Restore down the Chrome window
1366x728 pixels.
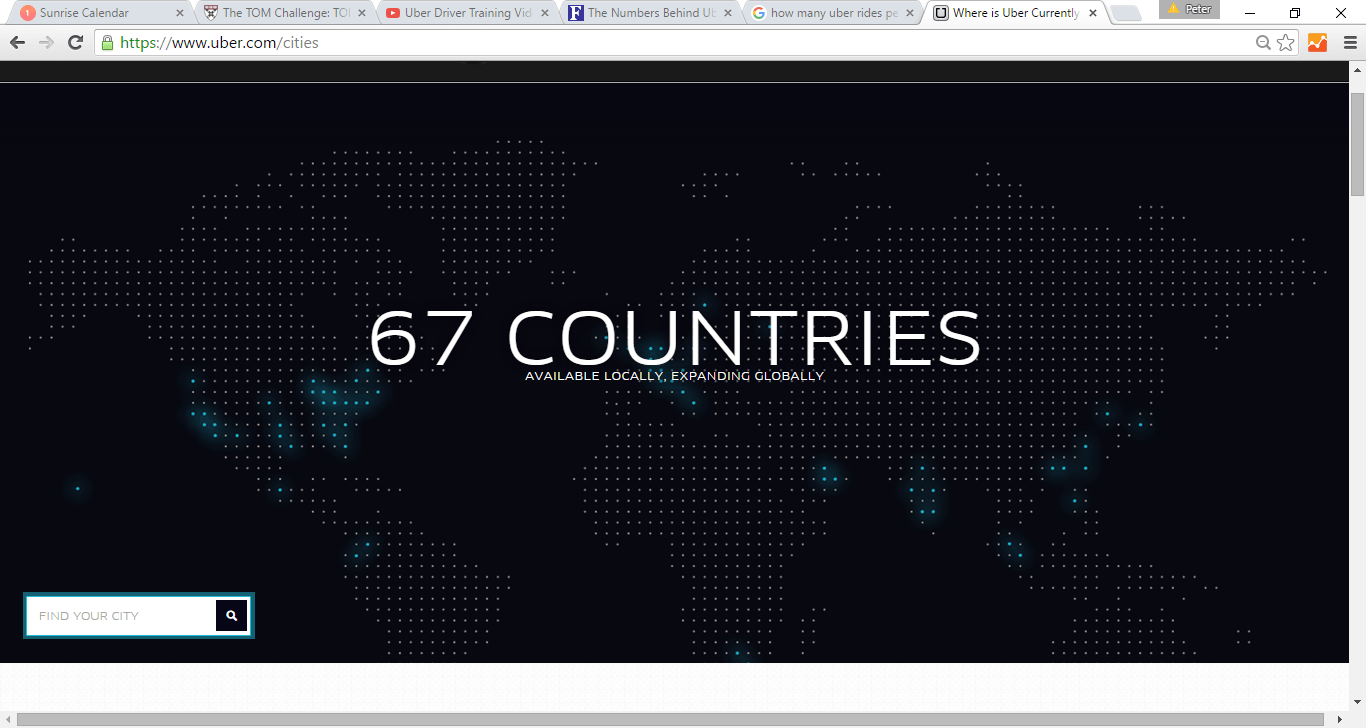tap(1295, 13)
